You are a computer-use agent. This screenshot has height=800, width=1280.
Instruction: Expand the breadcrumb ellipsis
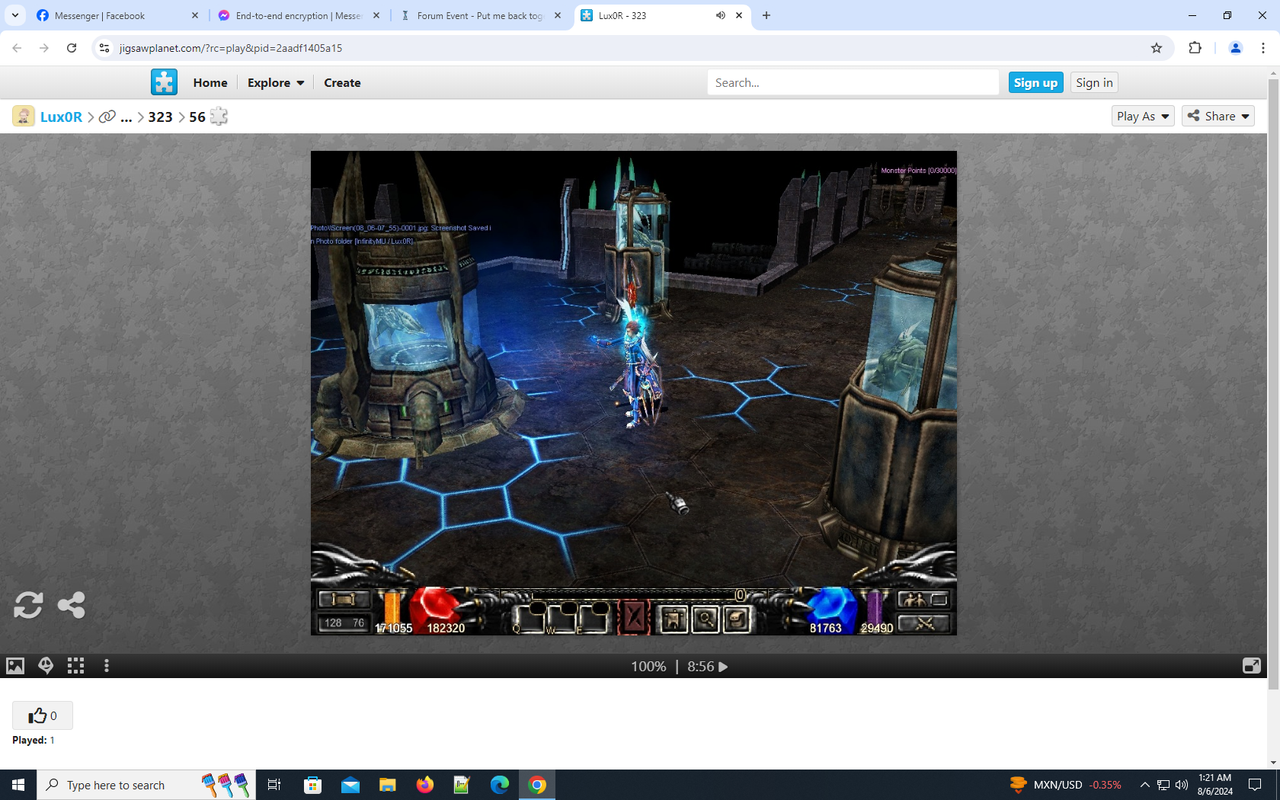[126, 117]
